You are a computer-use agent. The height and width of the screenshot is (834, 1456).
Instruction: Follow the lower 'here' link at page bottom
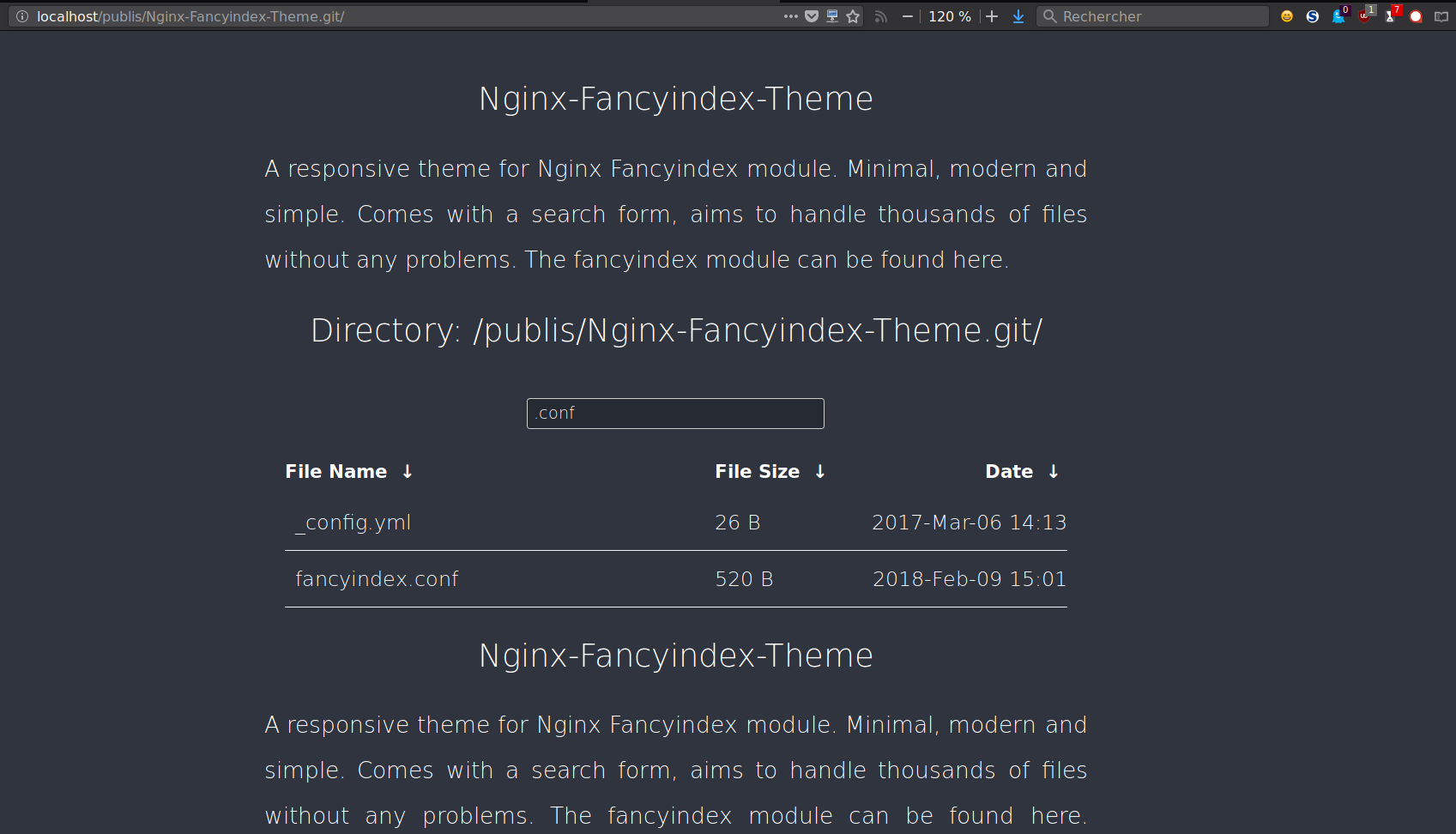coord(1057,816)
